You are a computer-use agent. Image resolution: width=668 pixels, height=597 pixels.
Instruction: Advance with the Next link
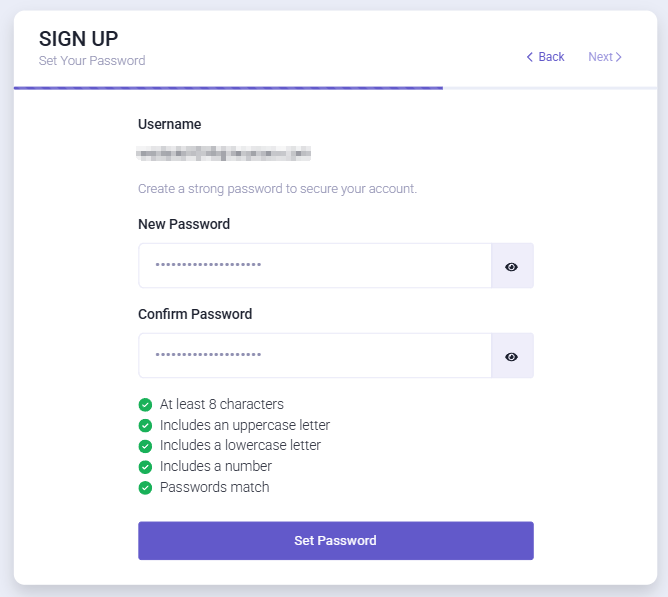pos(605,57)
